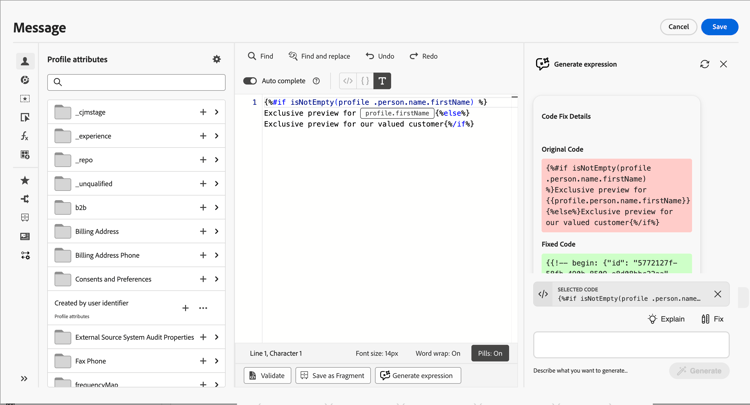Expand the Fax Phone folder

[x=217, y=361]
